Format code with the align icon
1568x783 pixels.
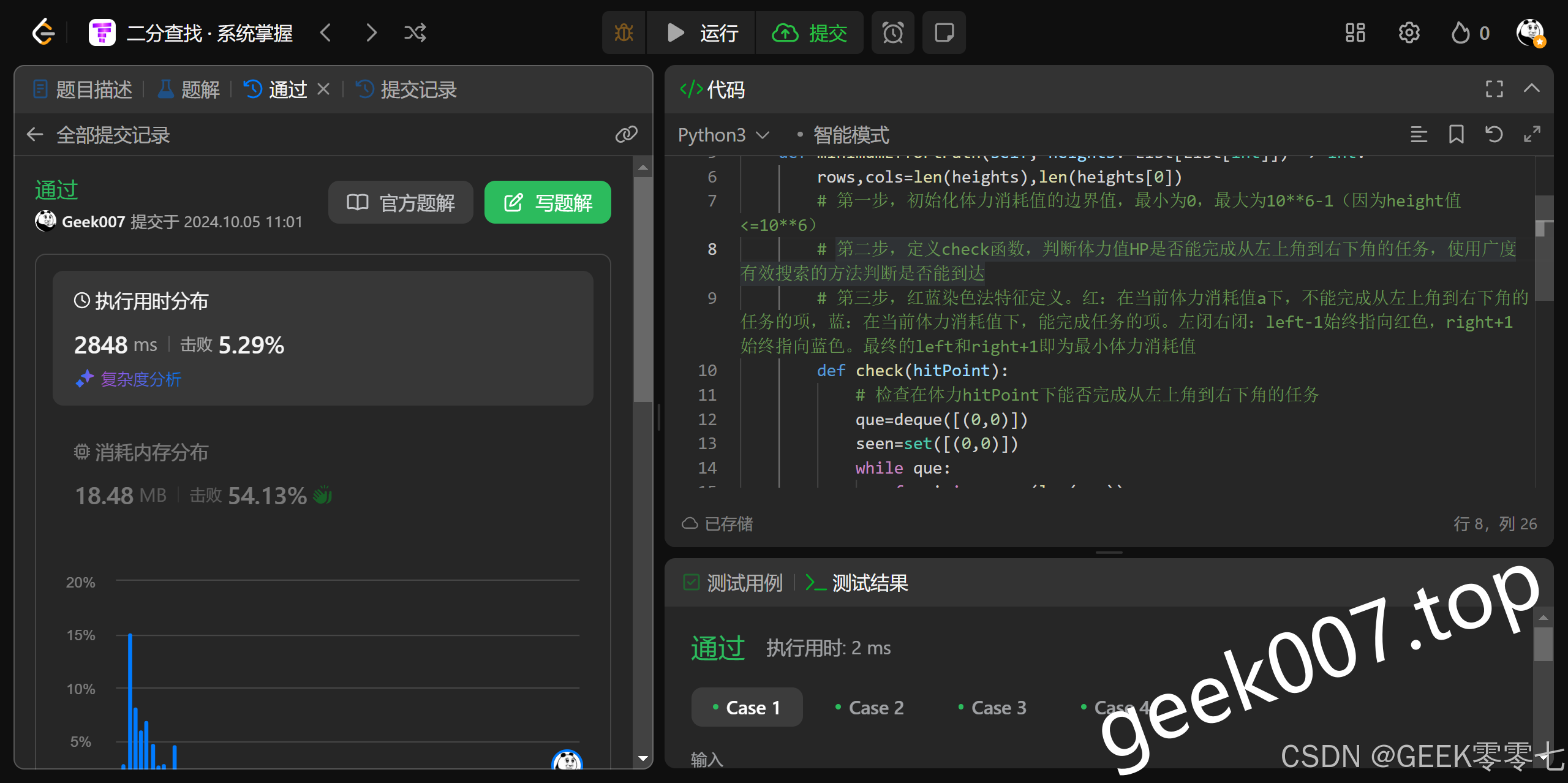point(1419,134)
